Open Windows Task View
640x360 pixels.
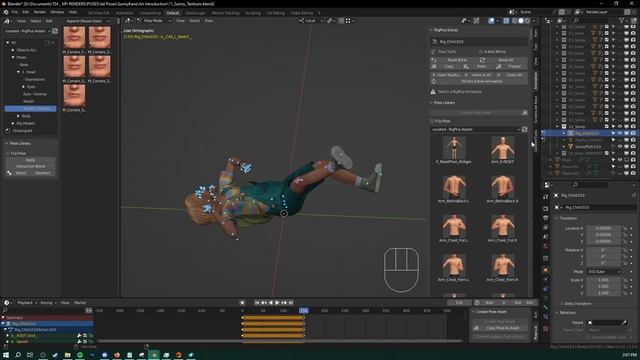(x=30, y=355)
